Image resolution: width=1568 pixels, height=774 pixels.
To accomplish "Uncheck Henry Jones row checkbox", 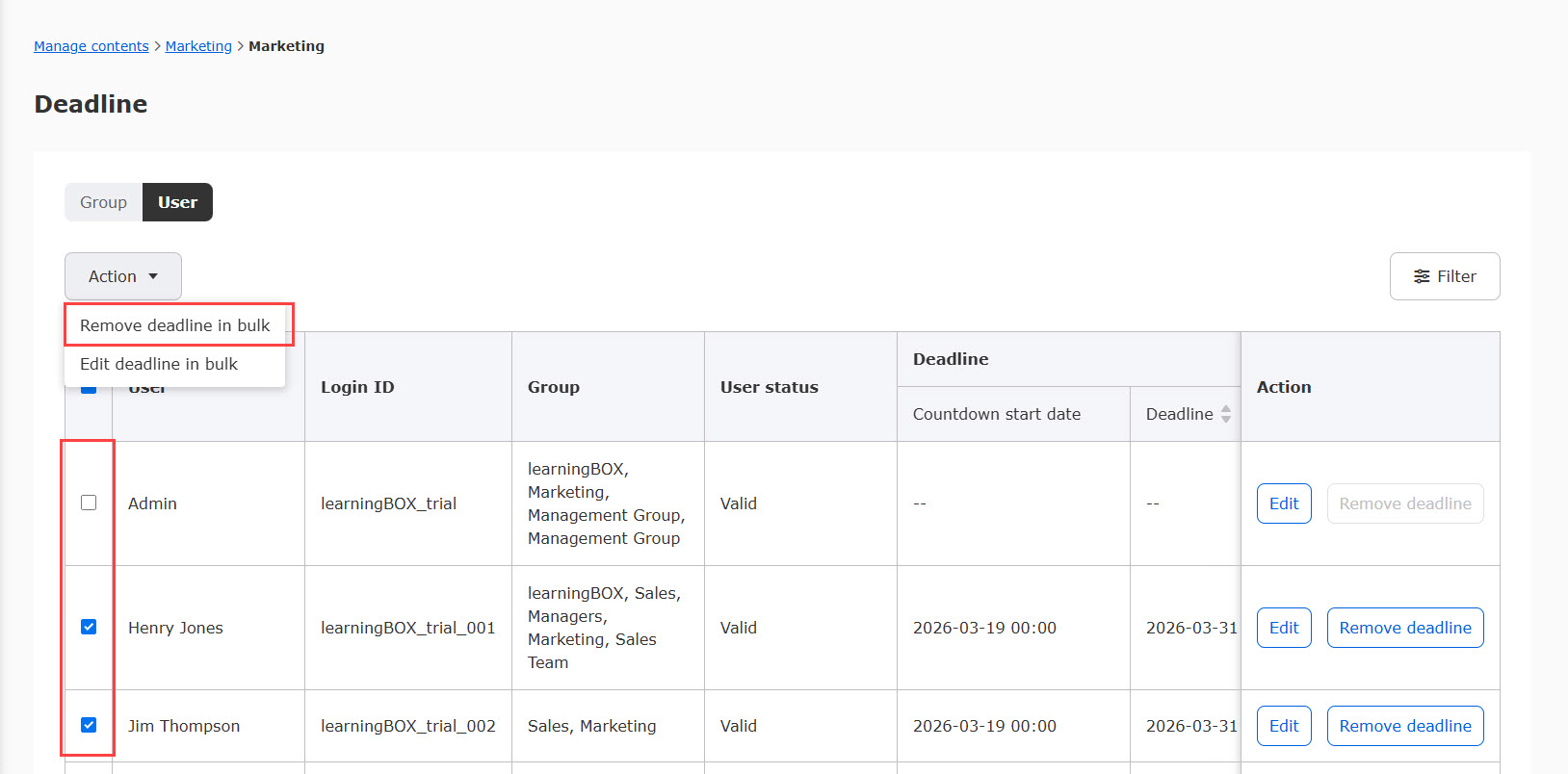I will pyautogui.click(x=89, y=627).
